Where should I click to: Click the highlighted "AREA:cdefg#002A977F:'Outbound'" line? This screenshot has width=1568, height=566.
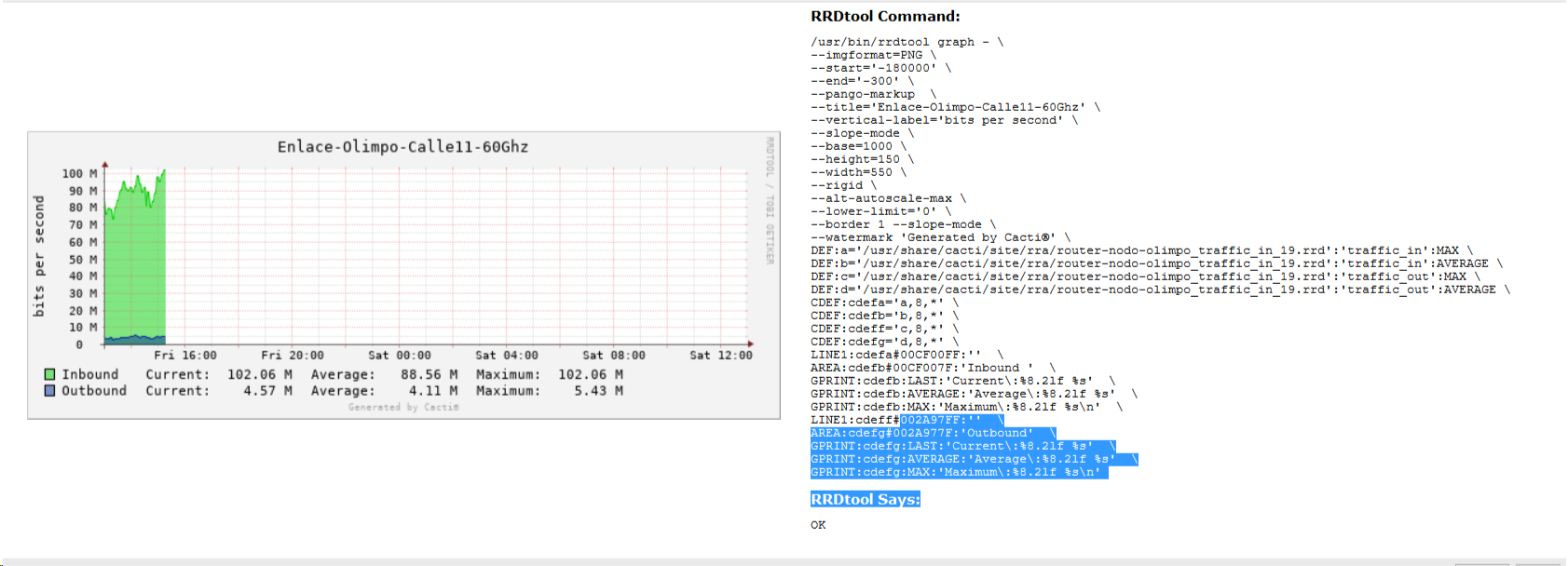(x=934, y=433)
